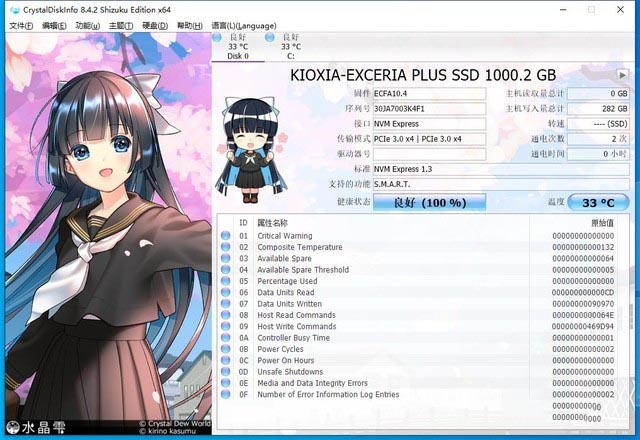Click the transfer mode field PCIe 3.0 x4
Viewport: 640px width, 440px height.
coord(429,139)
